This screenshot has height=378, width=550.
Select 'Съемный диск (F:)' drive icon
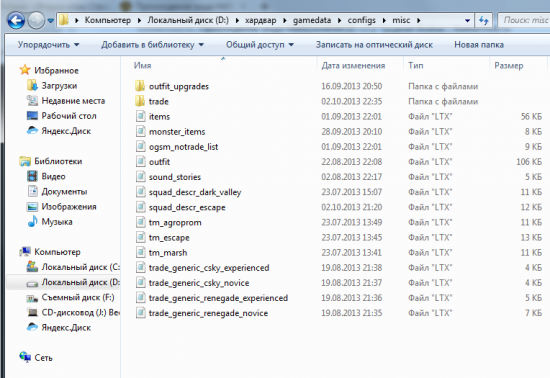coord(32,298)
